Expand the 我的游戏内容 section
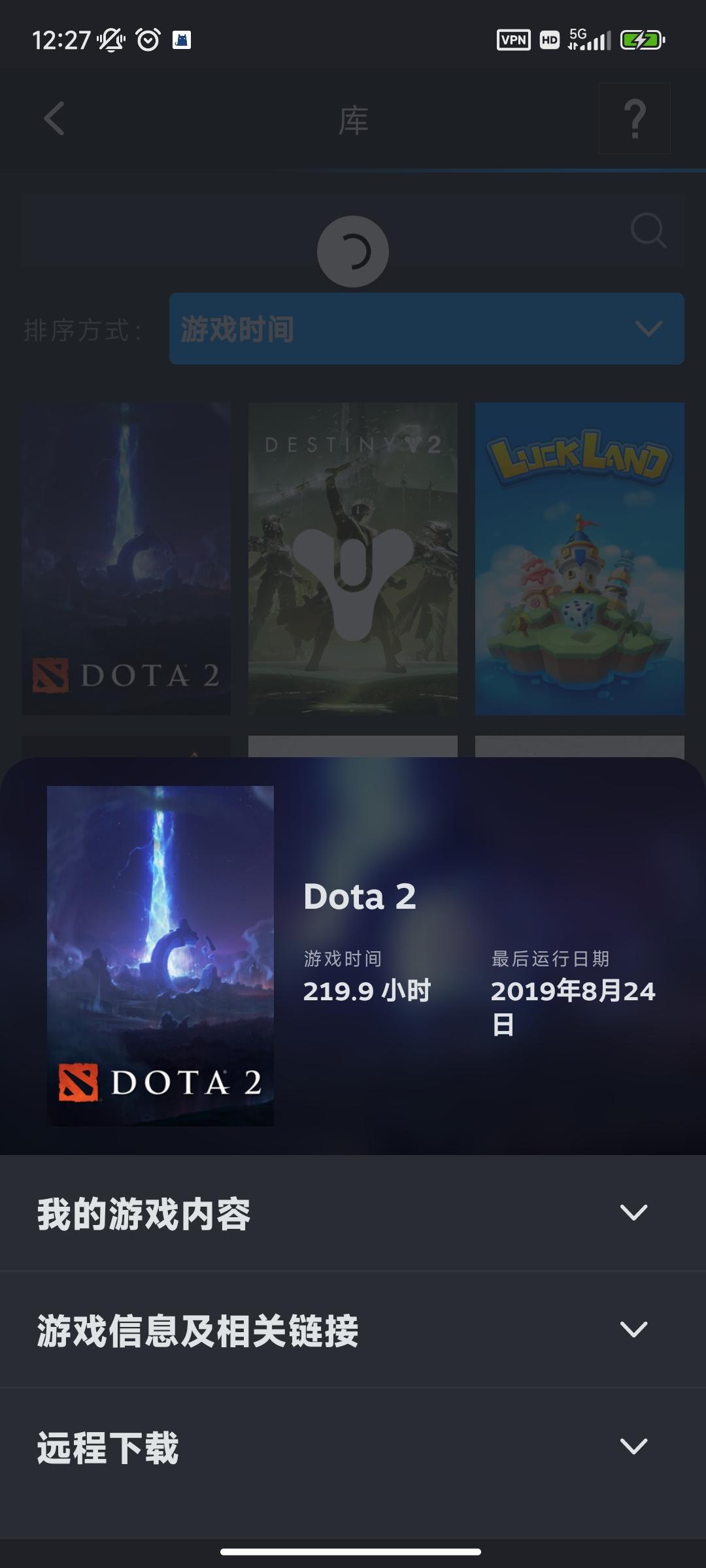Viewport: 706px width, 1568px height. (353, 1213)
